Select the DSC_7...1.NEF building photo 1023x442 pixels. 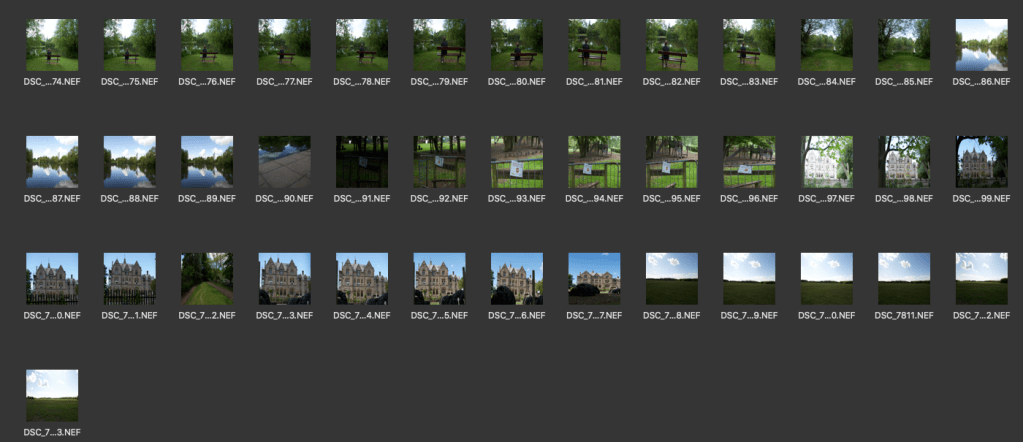coord(129,278)
